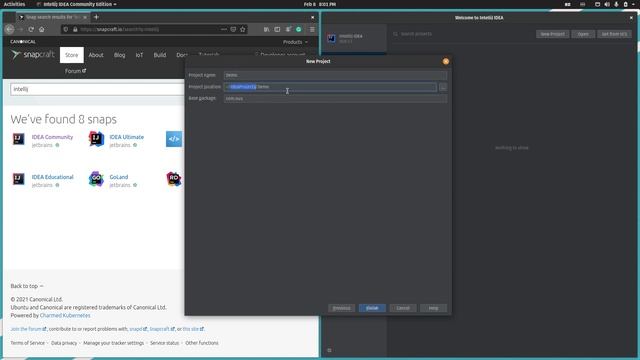Click the Help button in the dialog
The width and height of the screenshot is (640, 360).
coord(433,308)
